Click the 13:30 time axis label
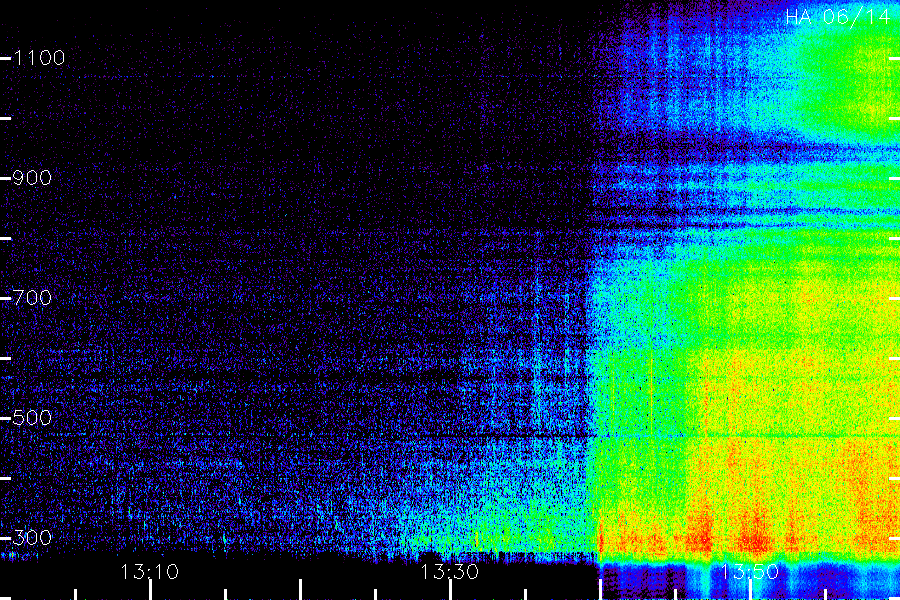 point(449,572)
